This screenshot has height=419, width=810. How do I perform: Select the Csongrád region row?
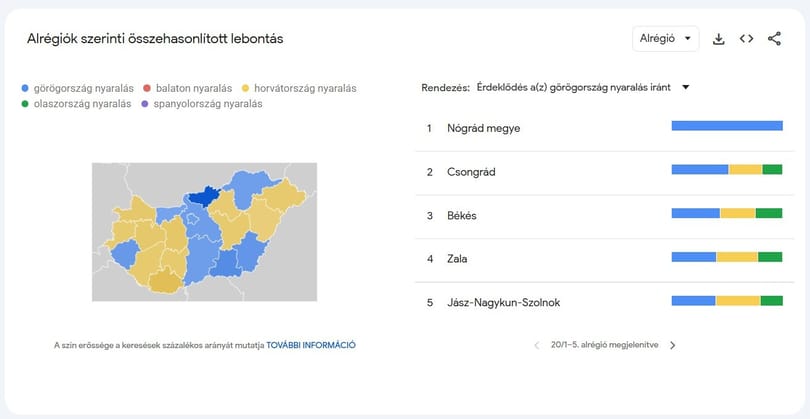coord(472,172)
